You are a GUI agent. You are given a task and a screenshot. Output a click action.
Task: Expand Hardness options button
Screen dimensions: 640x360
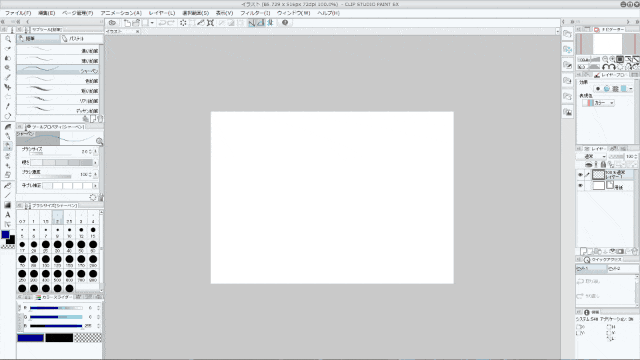pos(96,162)
